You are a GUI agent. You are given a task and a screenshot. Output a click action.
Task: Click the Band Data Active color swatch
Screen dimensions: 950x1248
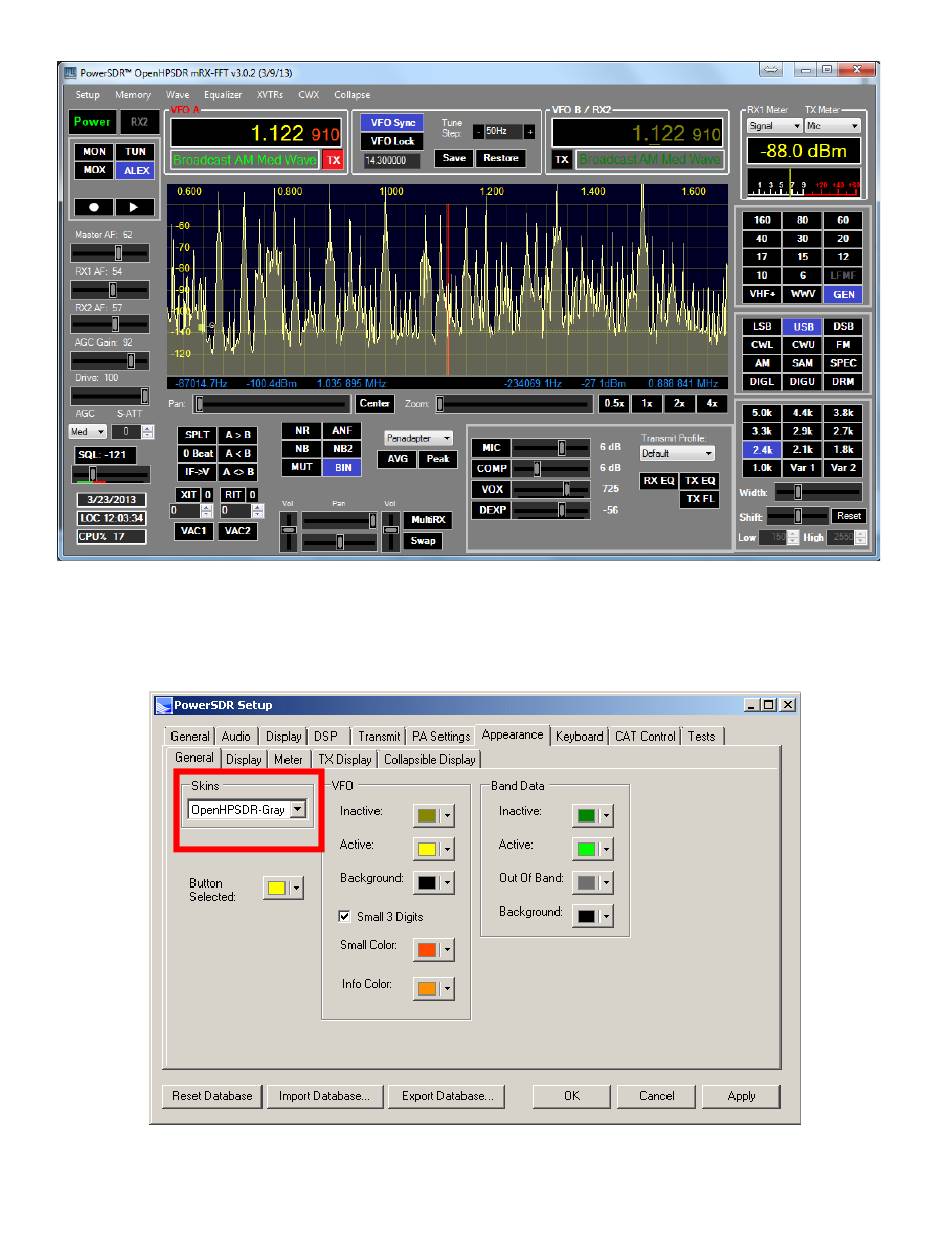tap(586, 849)
